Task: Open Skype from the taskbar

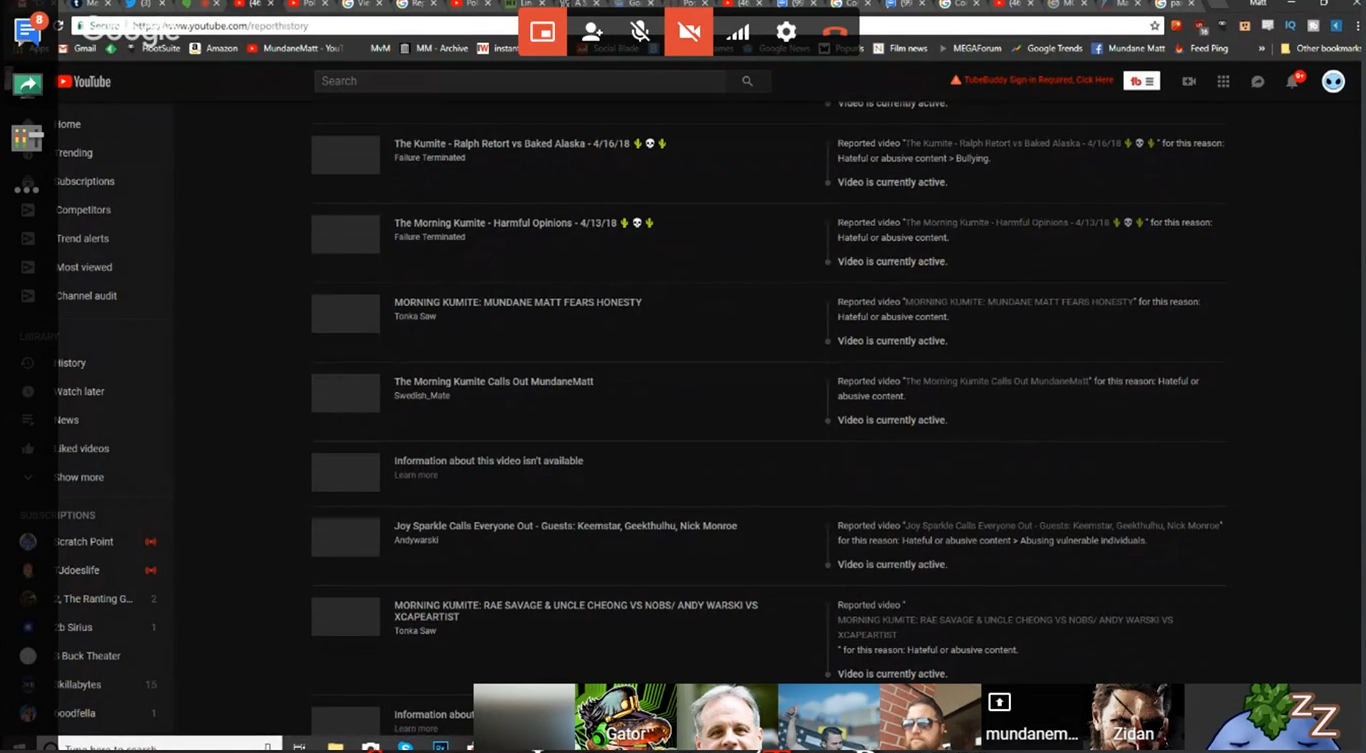Action: coord(406,747)
